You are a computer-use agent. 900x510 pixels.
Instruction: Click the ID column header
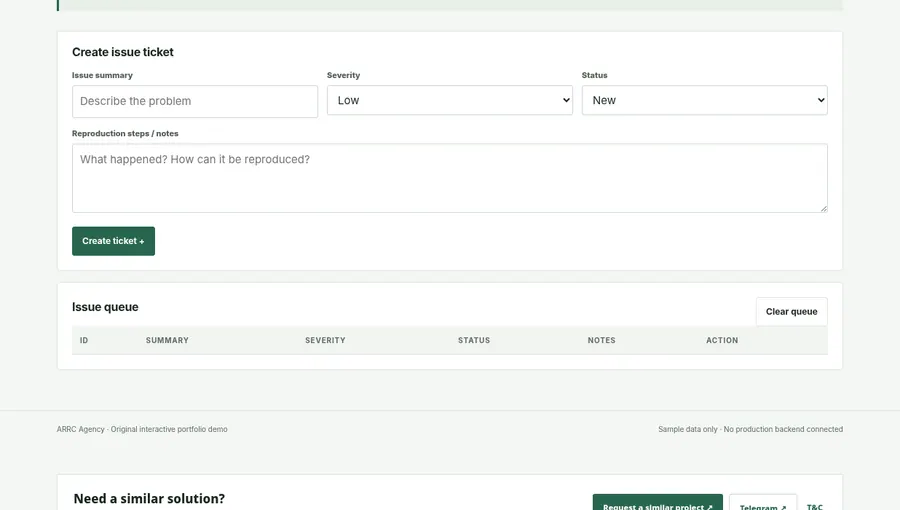click(x=84, y=340)
